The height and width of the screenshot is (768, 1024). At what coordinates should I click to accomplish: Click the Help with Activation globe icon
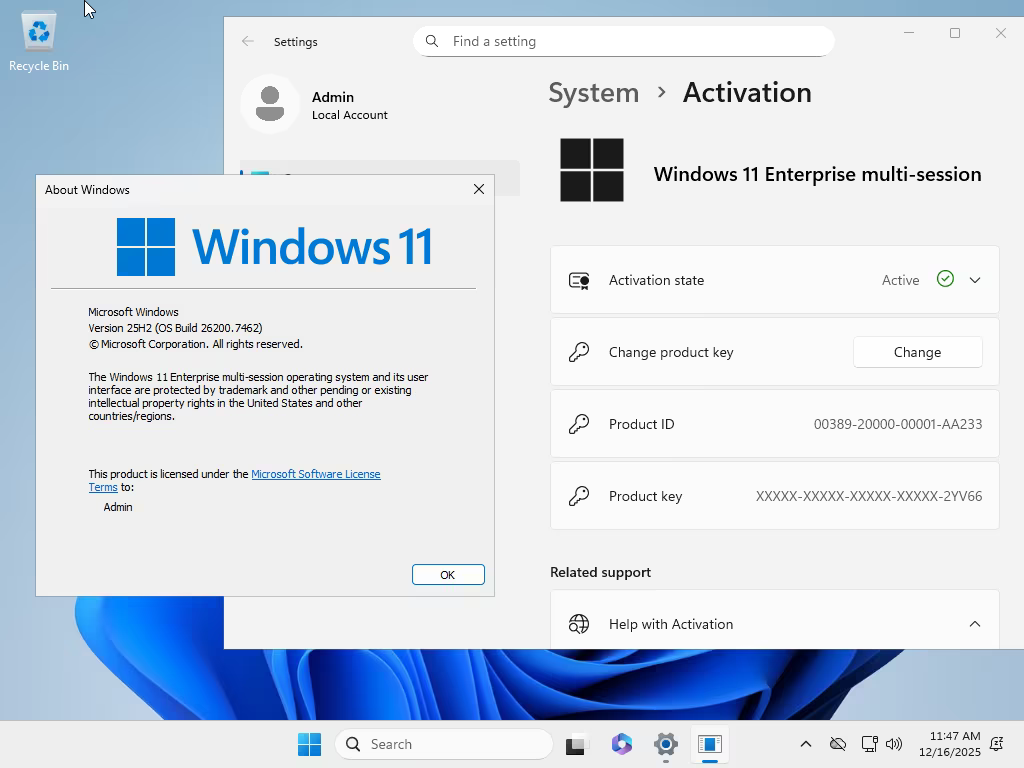(x=579, y=624)
